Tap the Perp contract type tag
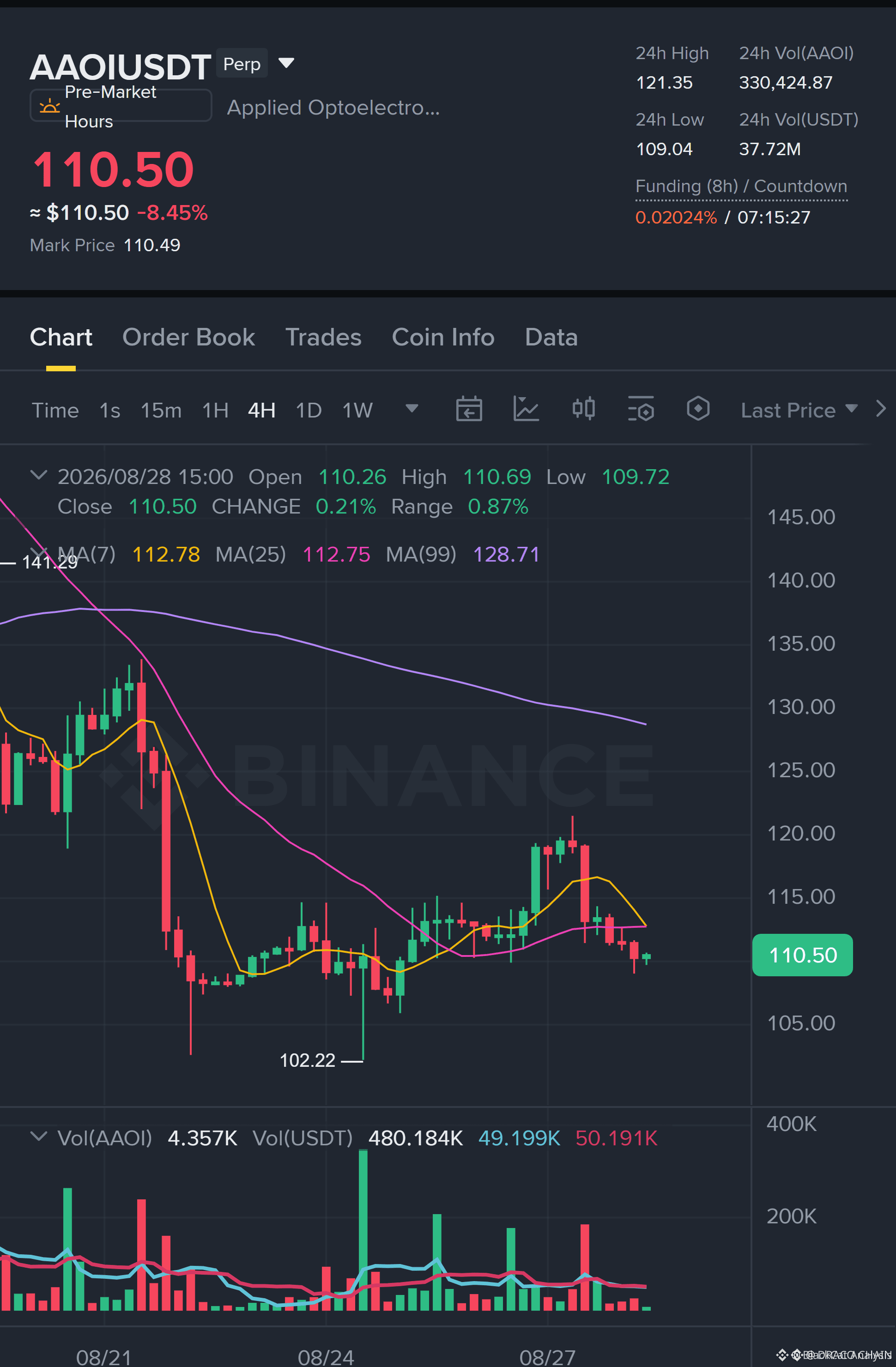This screenshot has width=896, height=1367. [242, 63]
